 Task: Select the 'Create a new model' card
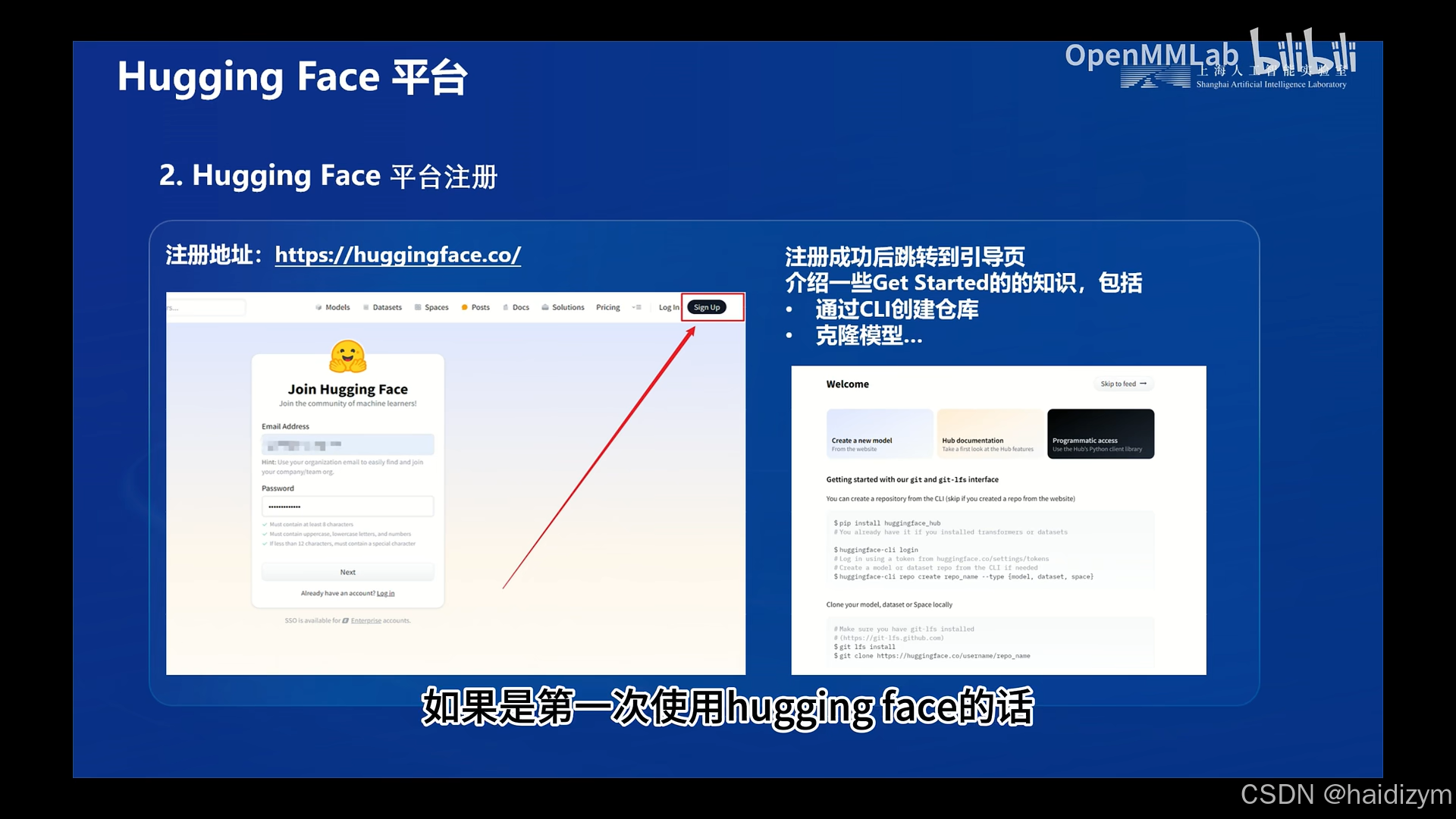click(x=879, y=434)
